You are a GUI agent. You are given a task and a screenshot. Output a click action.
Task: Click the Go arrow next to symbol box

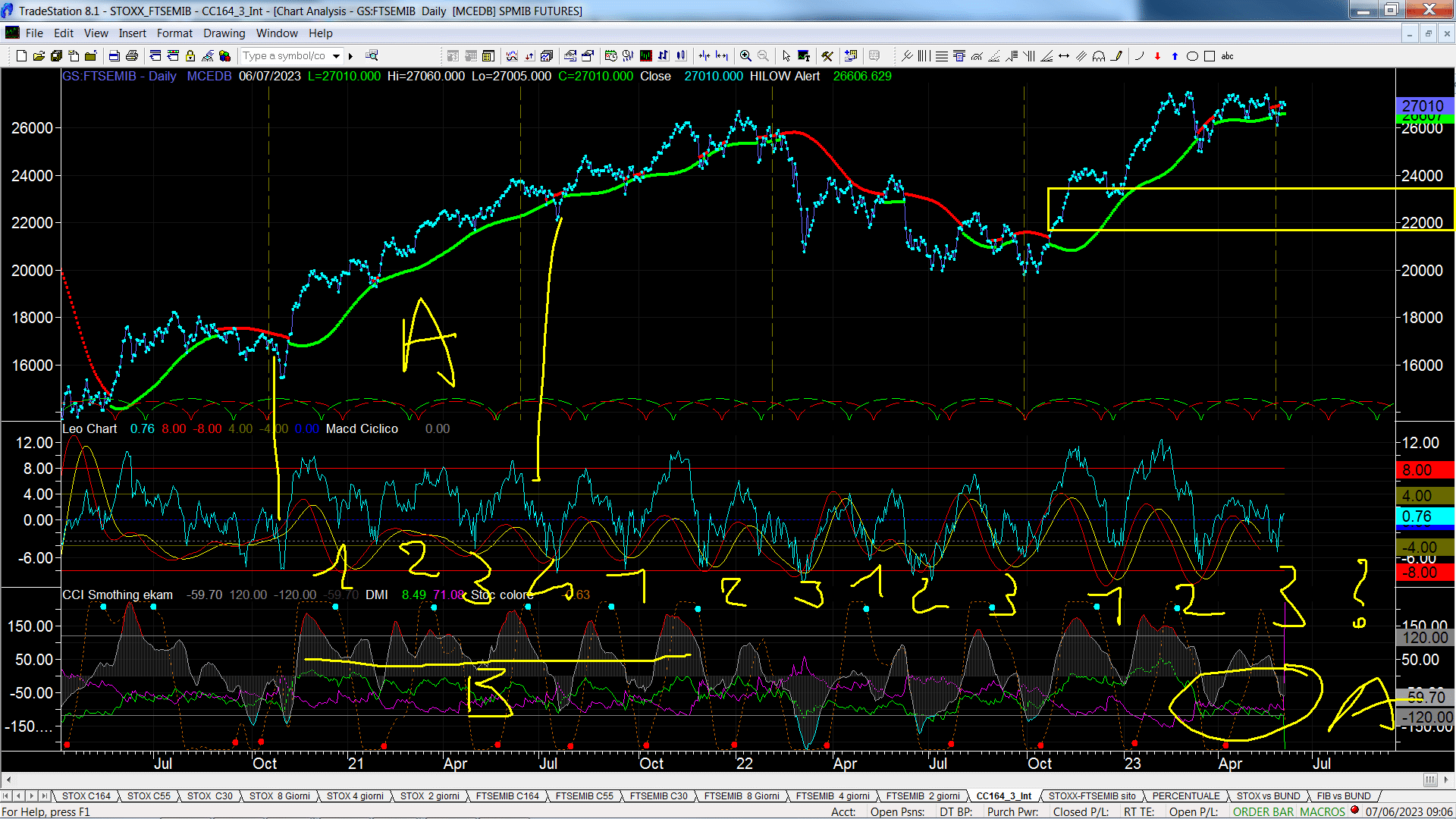[x=350, y=56]
